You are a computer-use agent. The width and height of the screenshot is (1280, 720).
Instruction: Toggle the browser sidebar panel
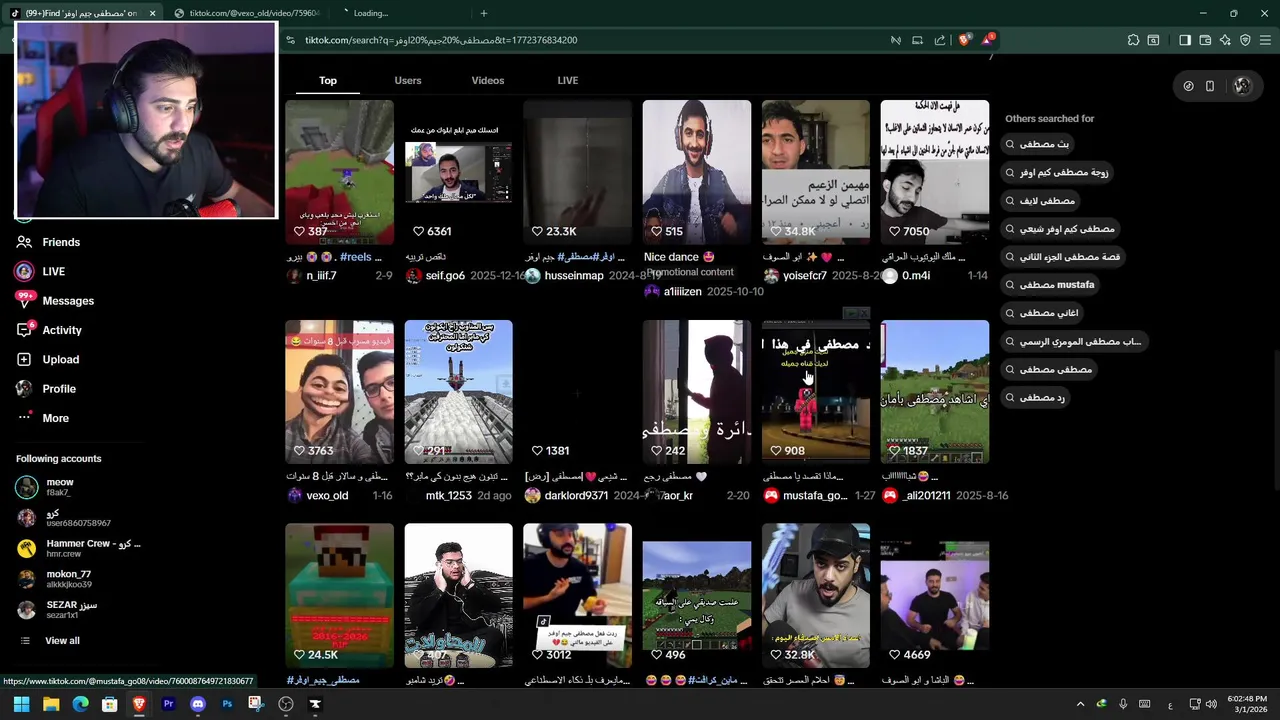pyautogui.click(x=1185, y=40)
